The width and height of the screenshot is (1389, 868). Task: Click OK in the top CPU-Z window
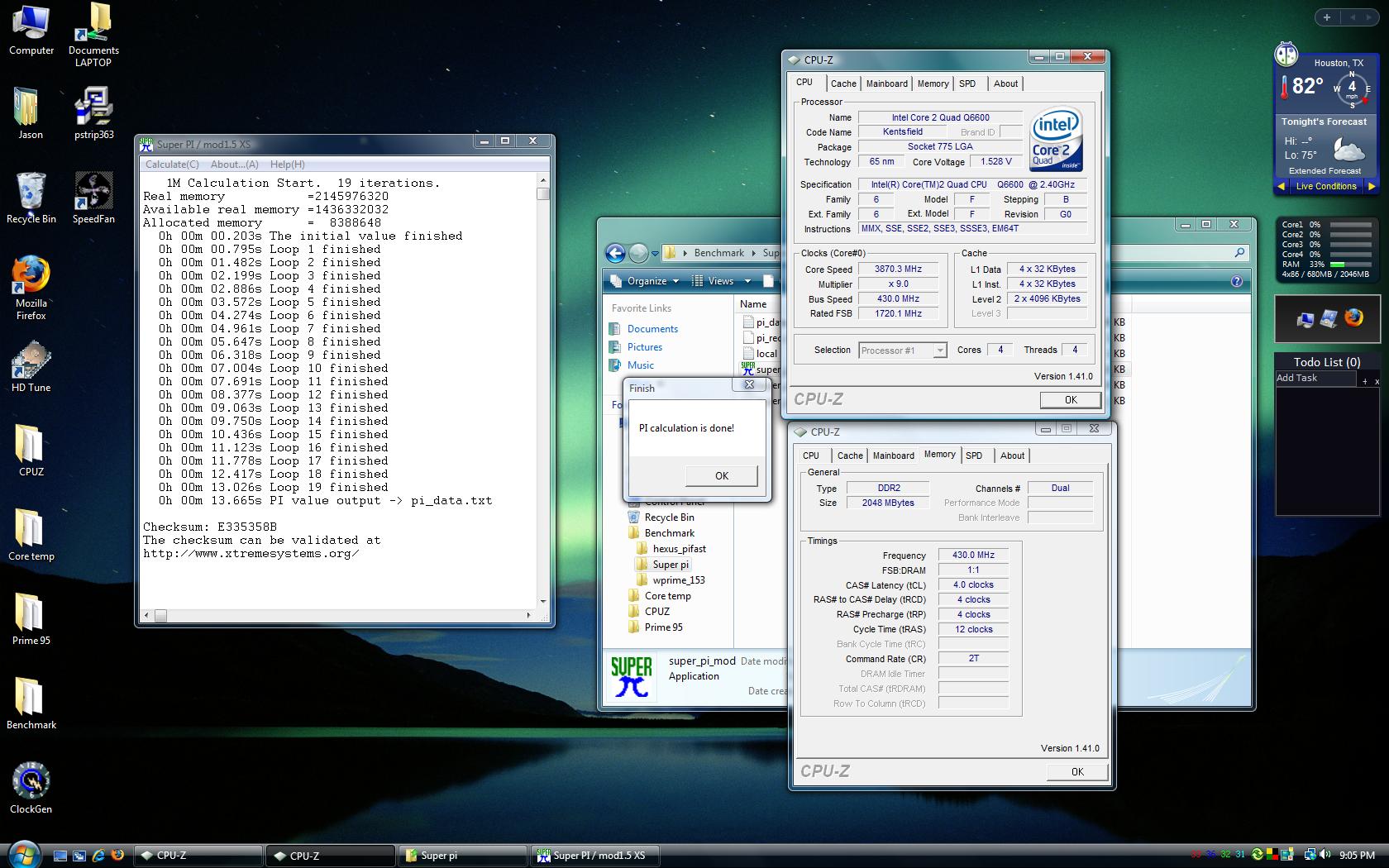click(1071, 400)
